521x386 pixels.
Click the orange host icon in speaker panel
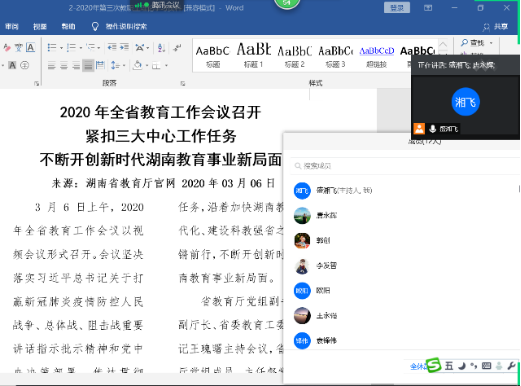pyautogui.click(x=419, y=129)
